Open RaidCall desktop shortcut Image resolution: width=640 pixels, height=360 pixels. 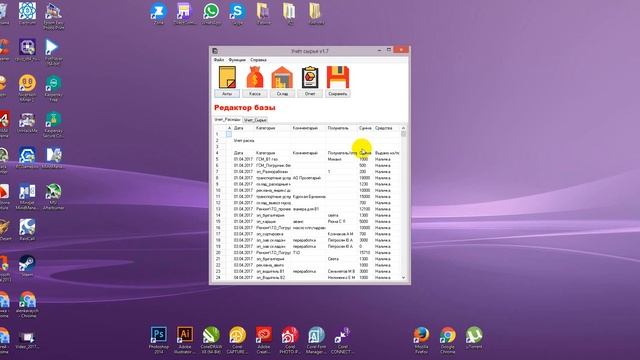(27, 230)
